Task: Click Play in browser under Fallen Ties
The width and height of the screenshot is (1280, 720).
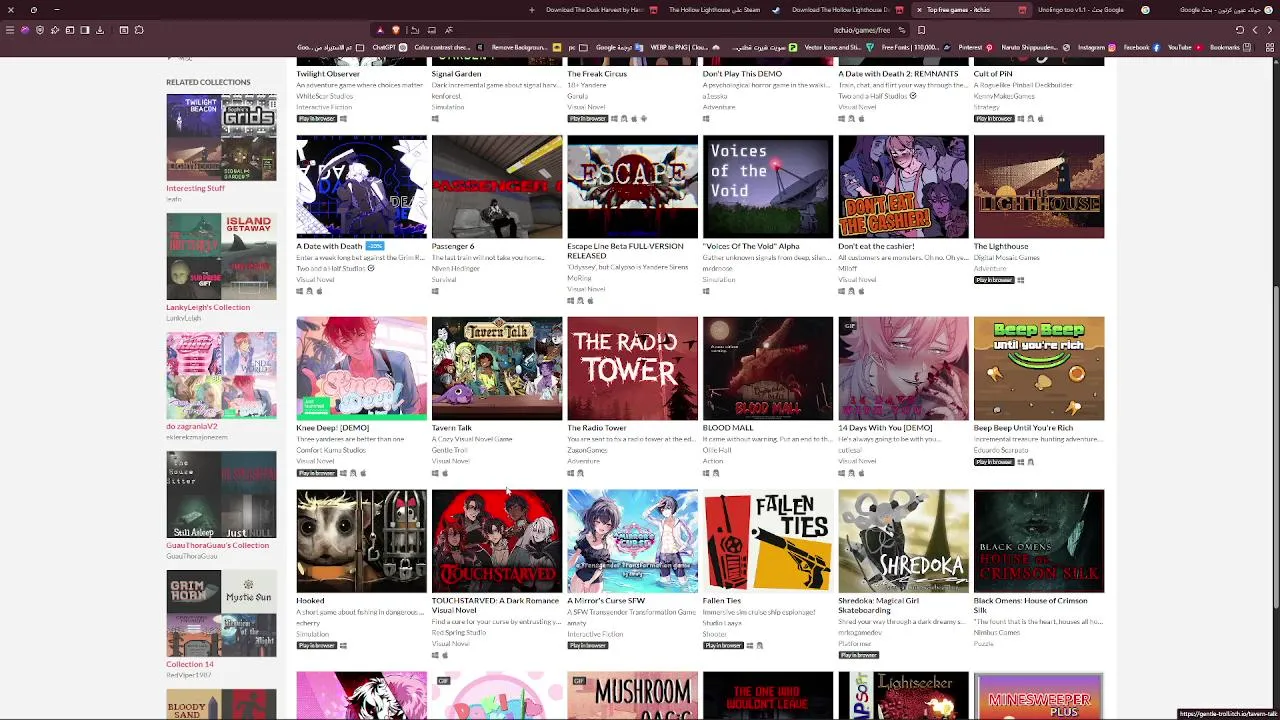Action: tap(722, 646)
